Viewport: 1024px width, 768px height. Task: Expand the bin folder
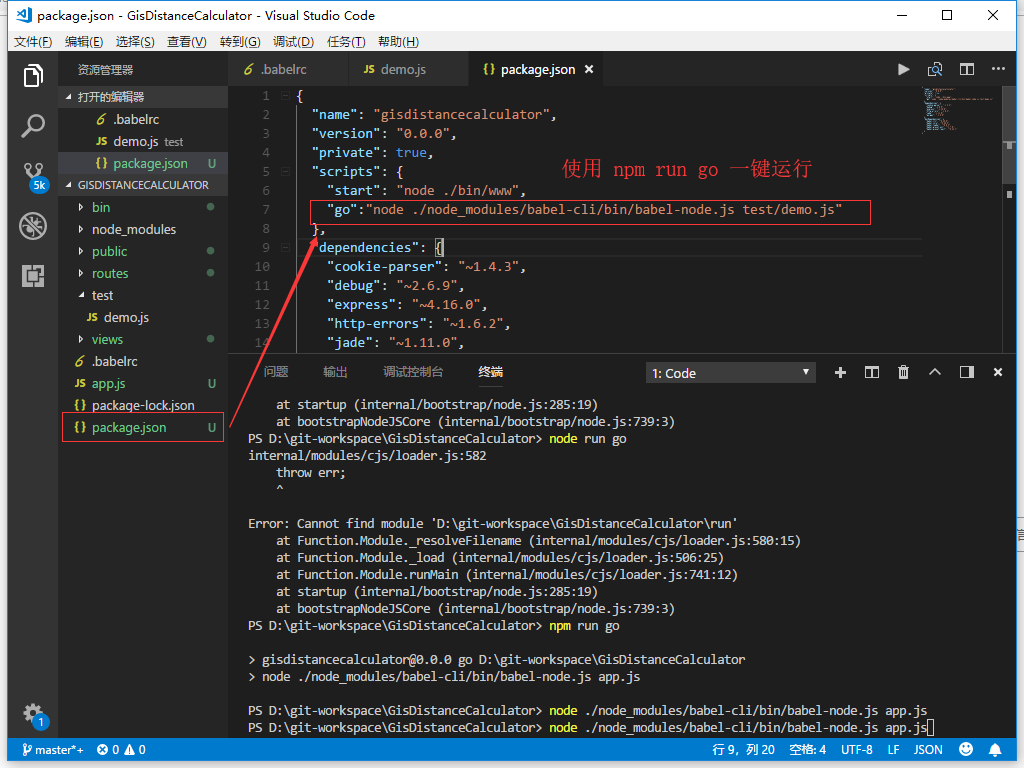(x=101, y=207)
